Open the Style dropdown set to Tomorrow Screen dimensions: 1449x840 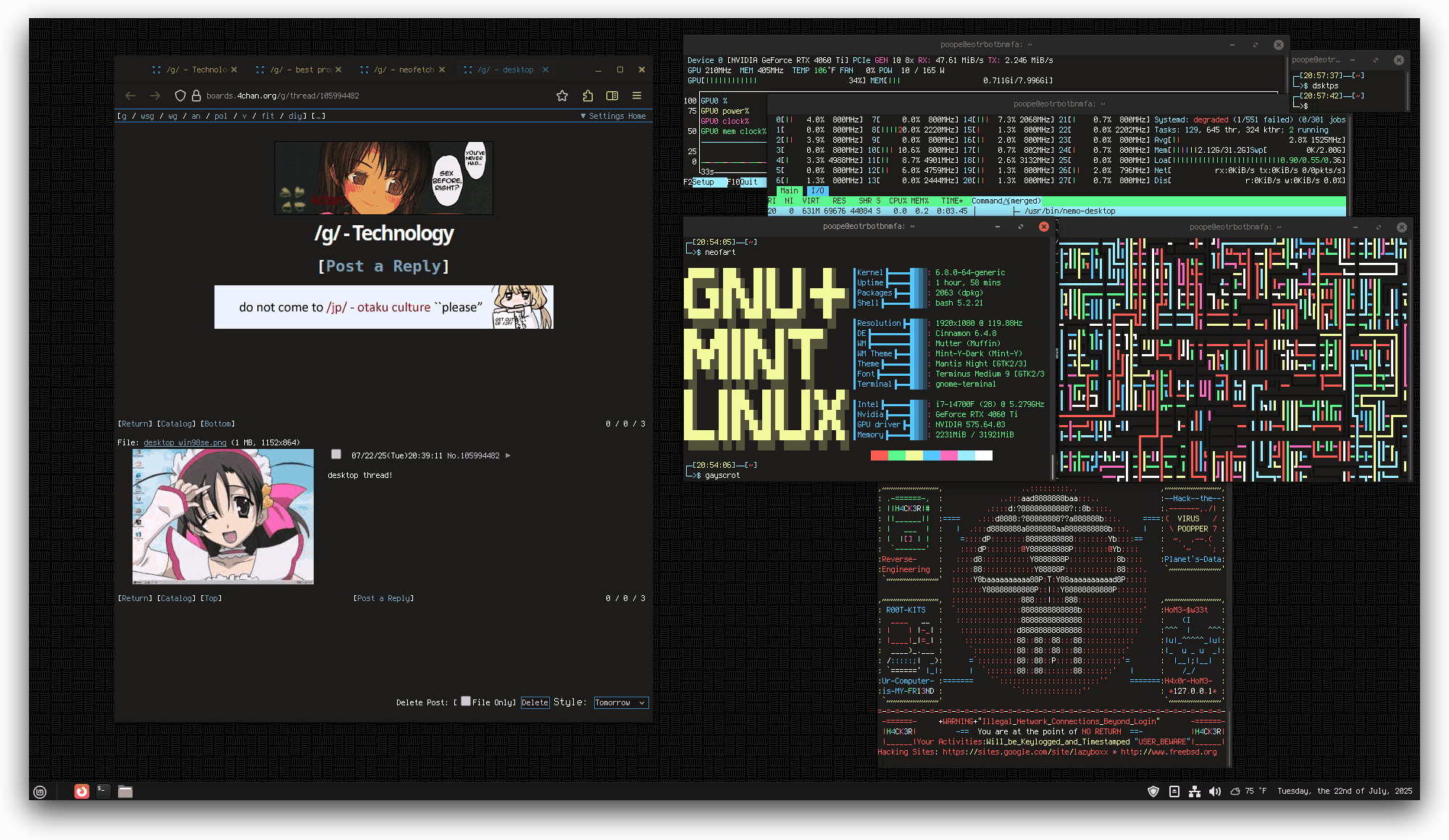tap(620, 702)
